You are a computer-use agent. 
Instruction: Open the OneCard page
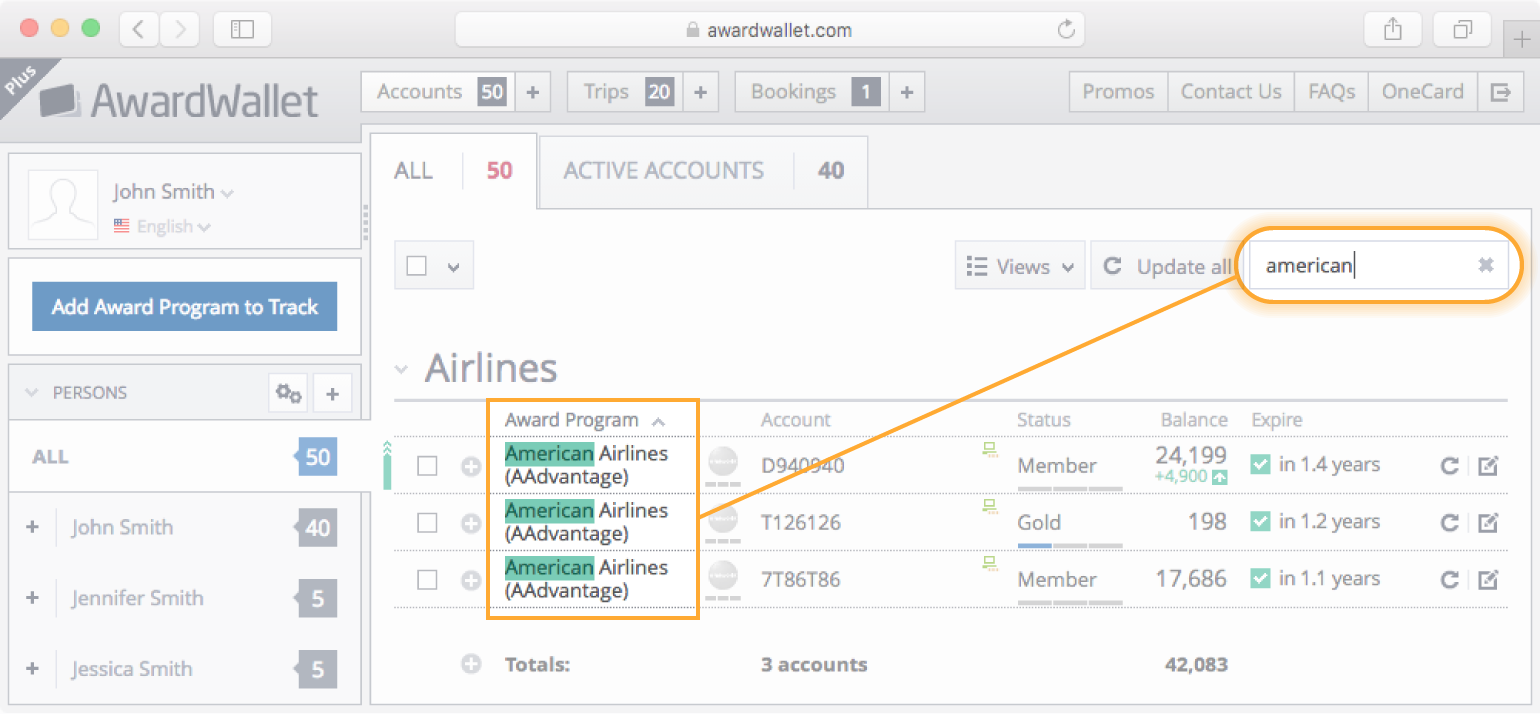pos(1423,92)
